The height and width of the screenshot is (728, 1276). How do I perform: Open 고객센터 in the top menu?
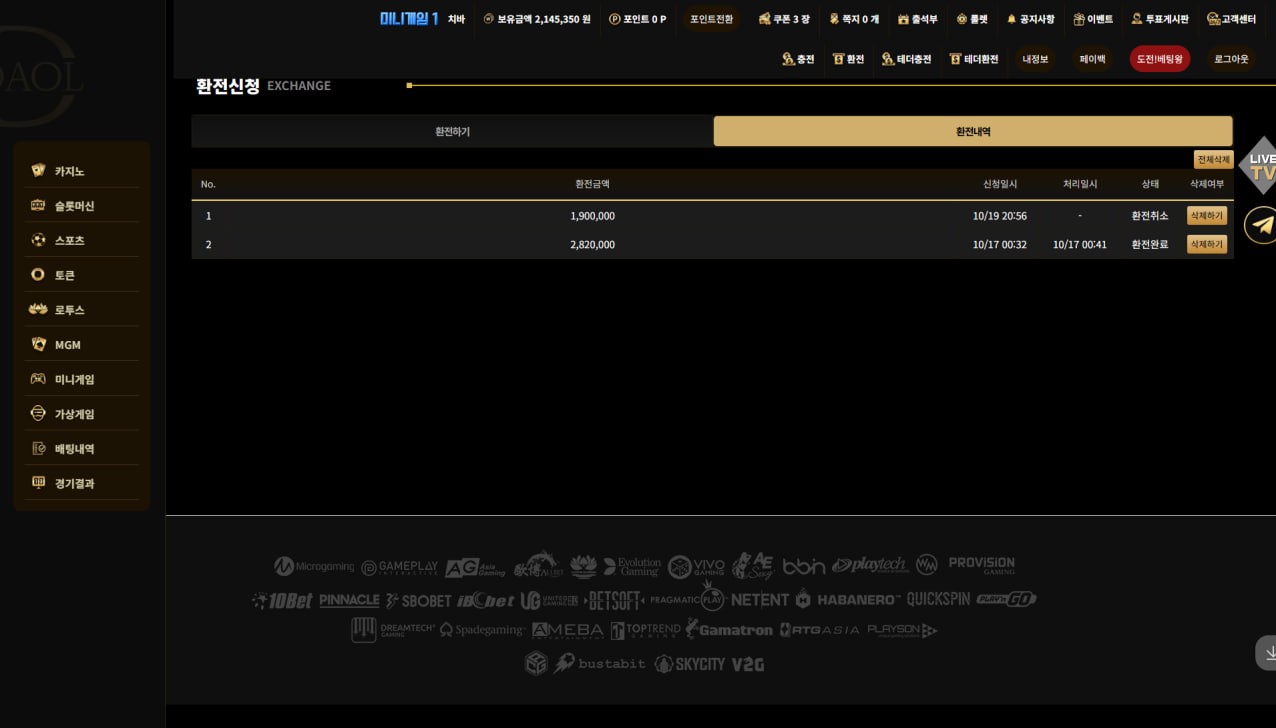(x=1231, y=19)
